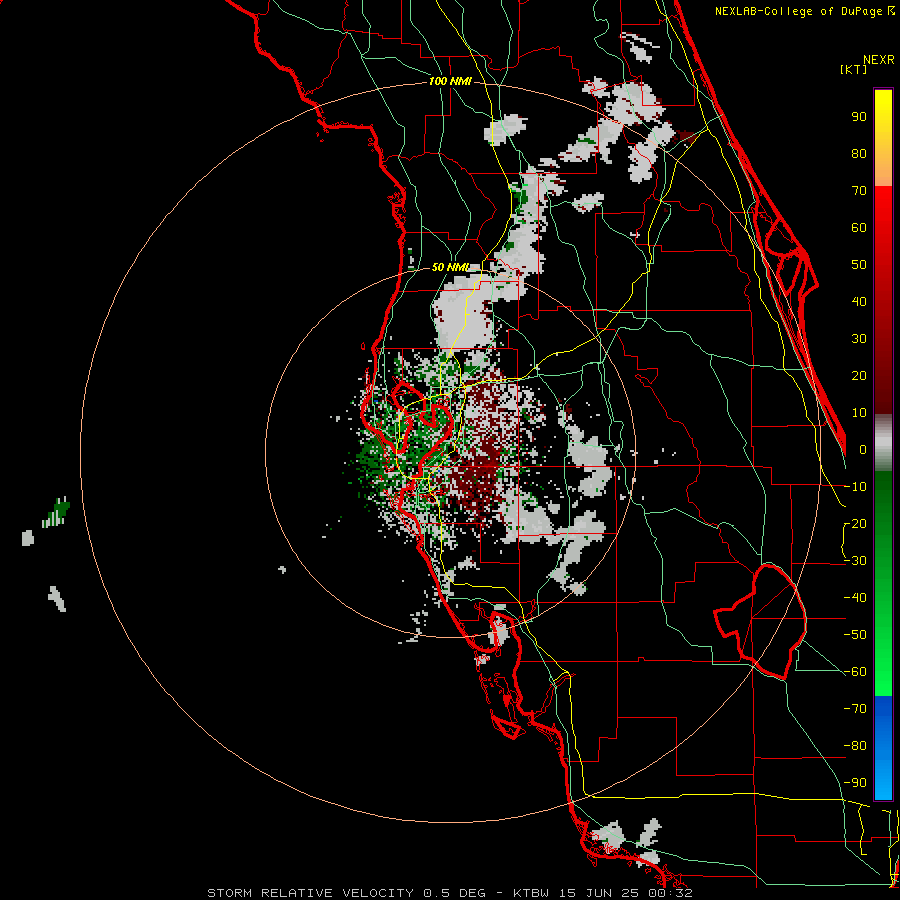Click the positive 70 scale value
The width and height of the screenshot is (900, 900).
pyautogui.click(x=859, y=191)
